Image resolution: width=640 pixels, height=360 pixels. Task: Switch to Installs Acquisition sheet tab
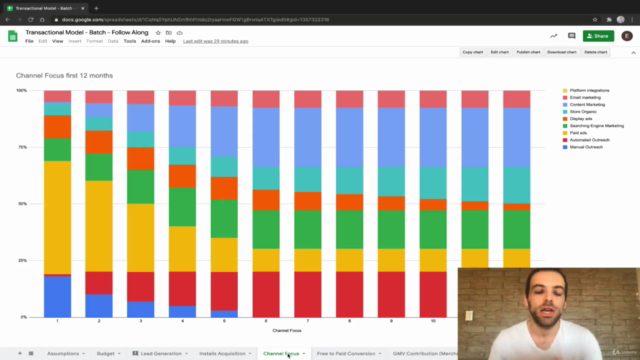(x=222, y=353)
